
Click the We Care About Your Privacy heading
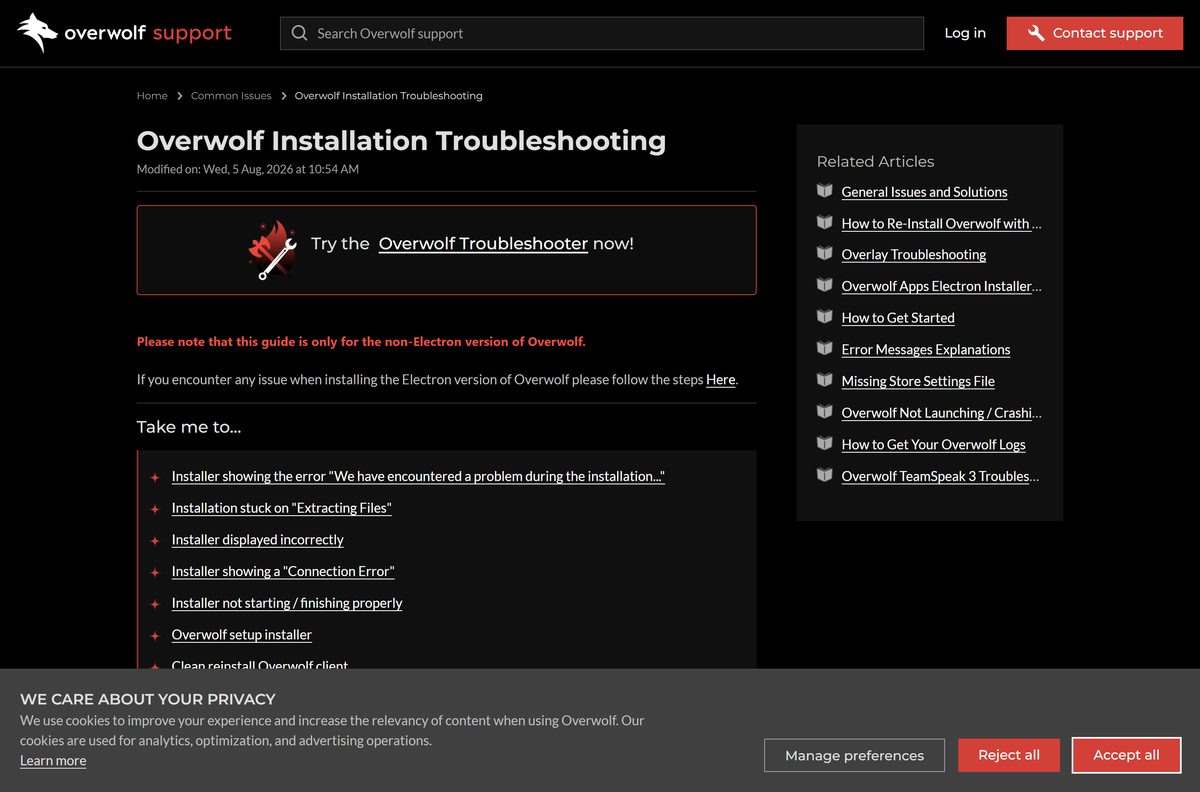click(148, 699)
